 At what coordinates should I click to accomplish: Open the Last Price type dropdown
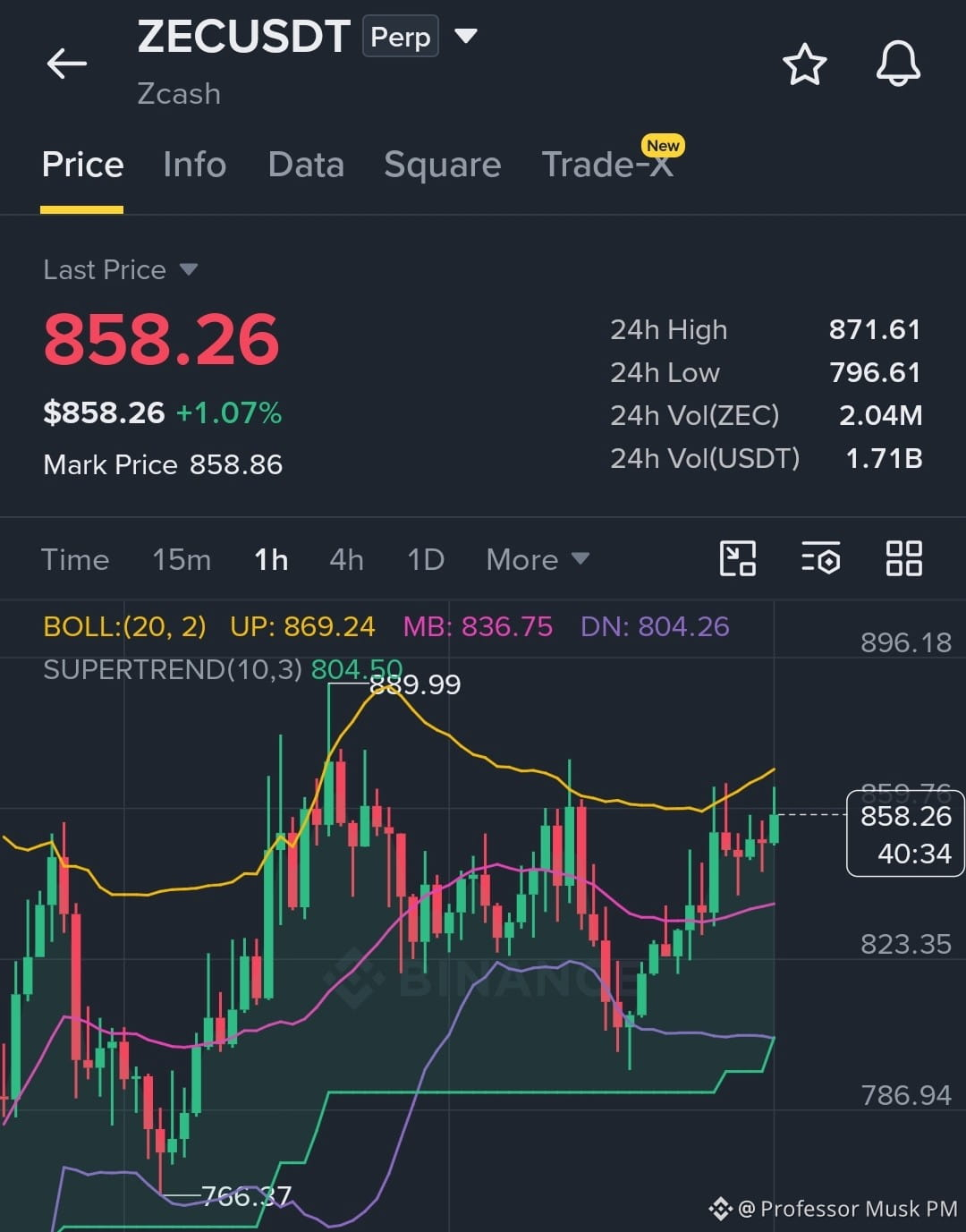tap(121, 269)
